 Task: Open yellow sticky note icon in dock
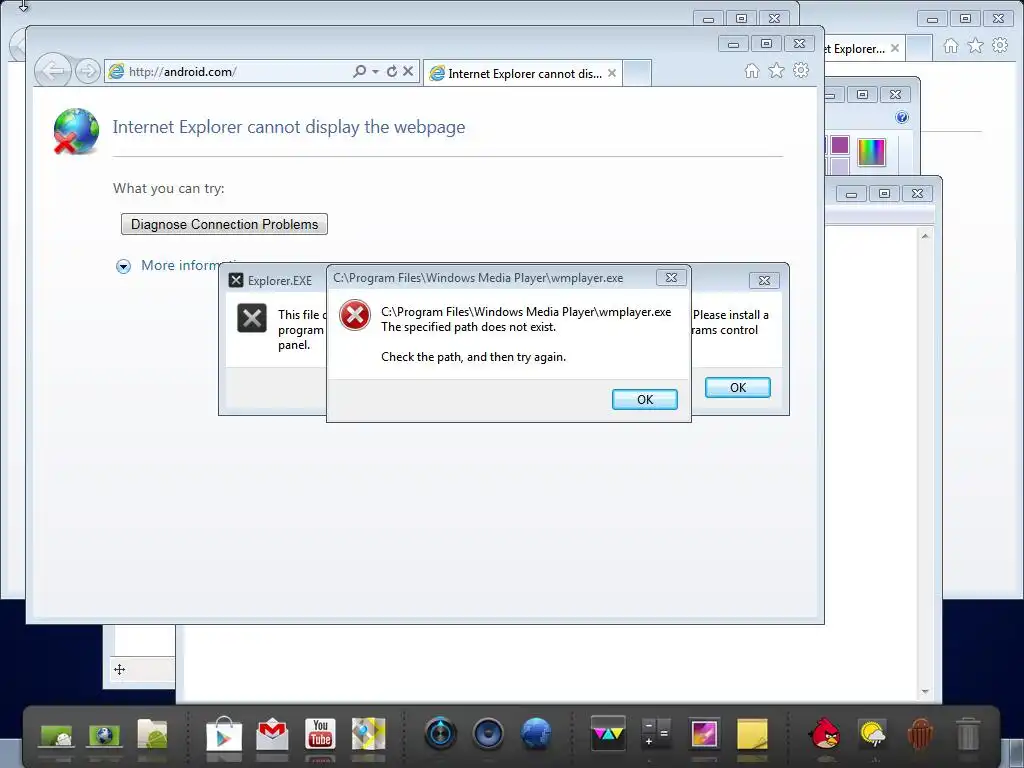pyautogui.click(x=752, y=734)
